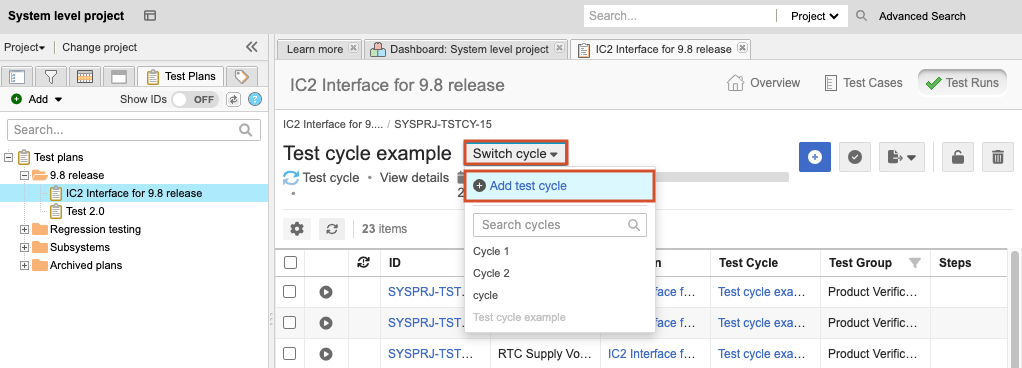Click the top Search input field
This screenshot has height=368, width=1022.
click(x=679, y=16)
